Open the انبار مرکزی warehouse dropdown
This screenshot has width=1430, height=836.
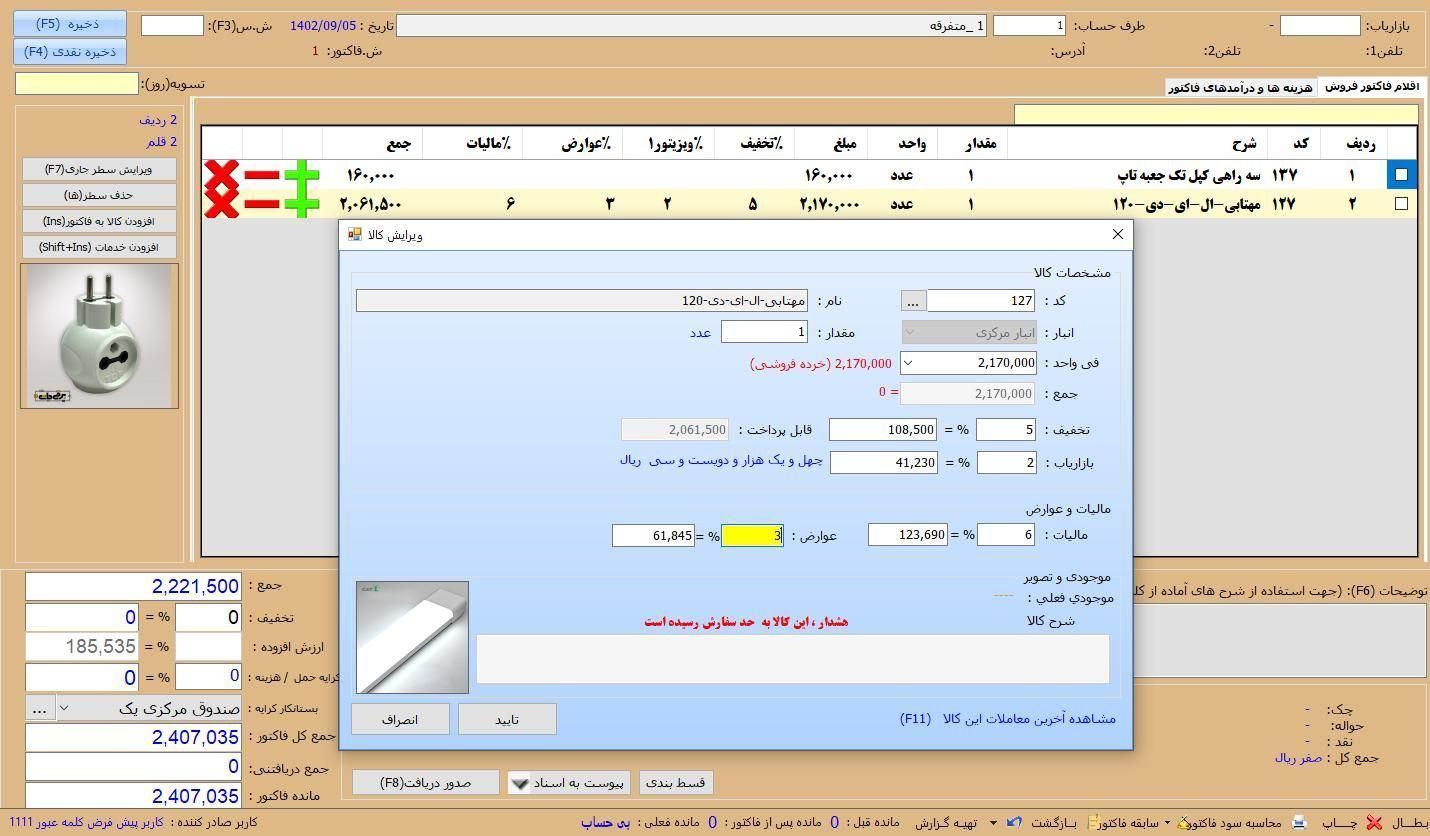point(909,332)
